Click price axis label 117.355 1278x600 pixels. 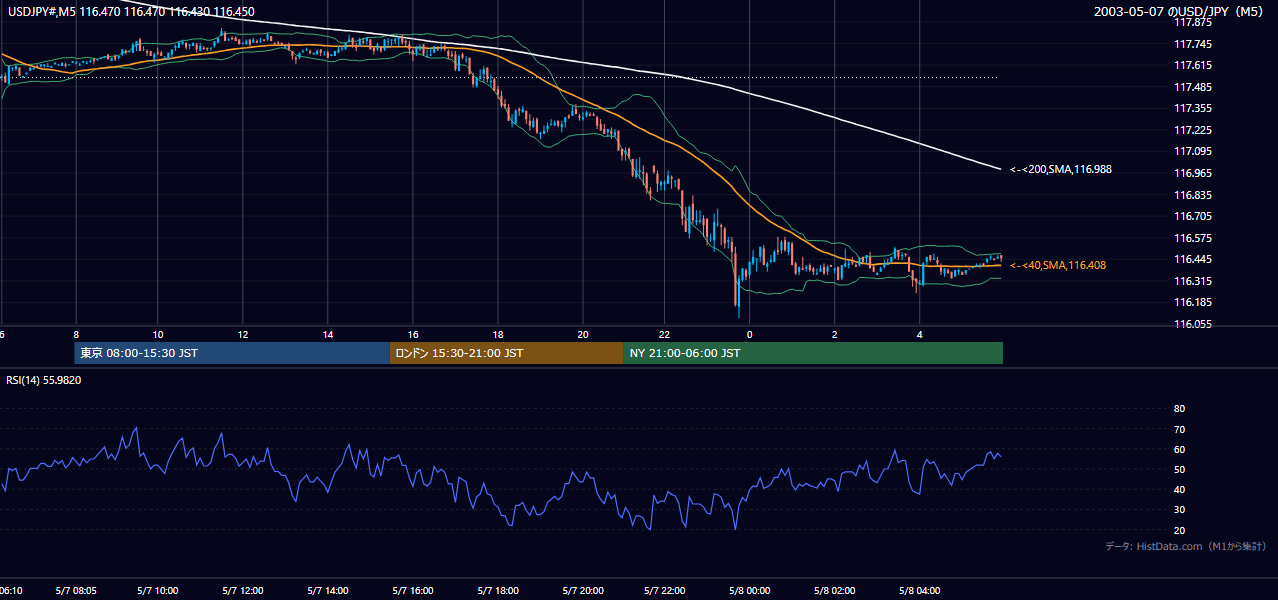[x=1195, y=108]
